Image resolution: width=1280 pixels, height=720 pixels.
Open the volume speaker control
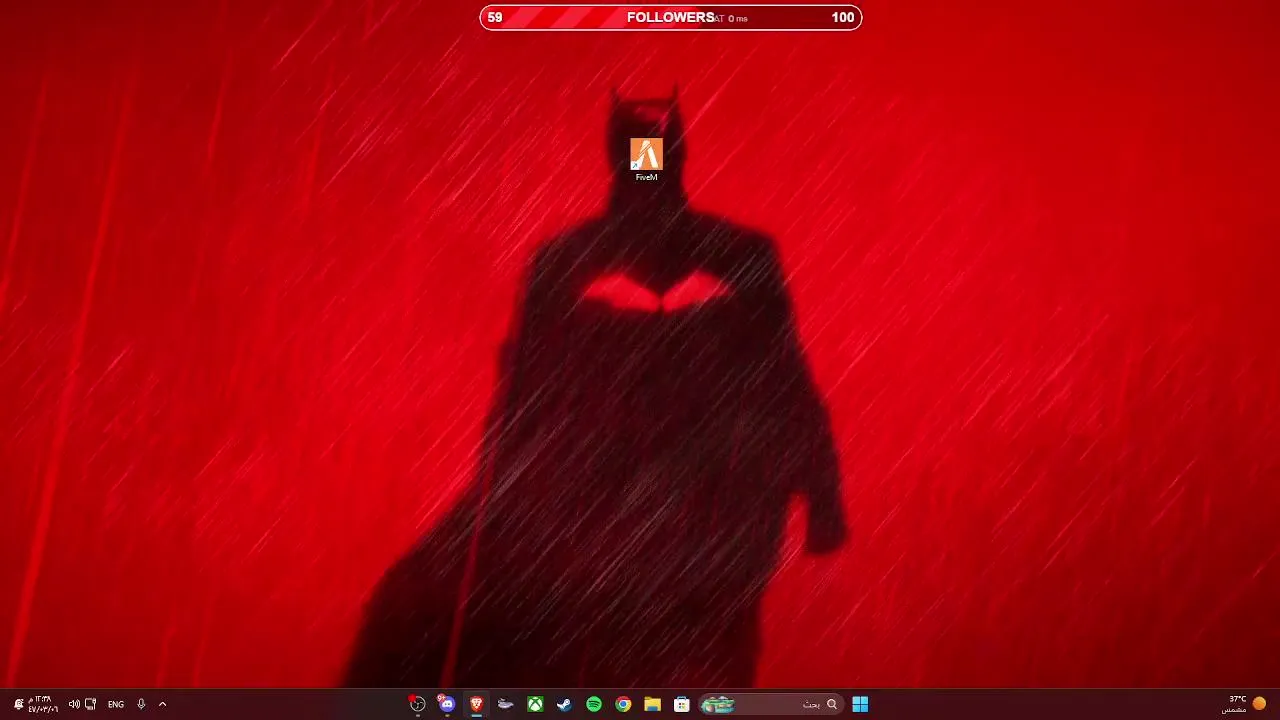tap(74, 704)
